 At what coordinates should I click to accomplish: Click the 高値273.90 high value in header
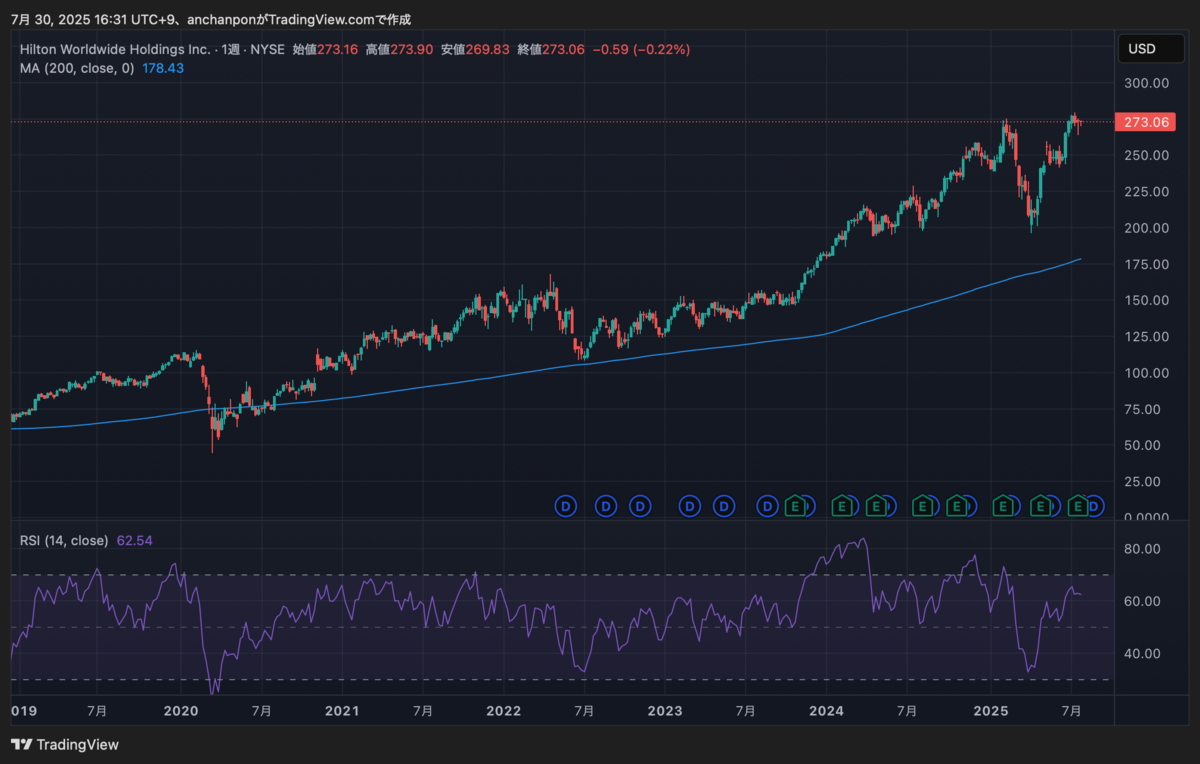point(399,49)
